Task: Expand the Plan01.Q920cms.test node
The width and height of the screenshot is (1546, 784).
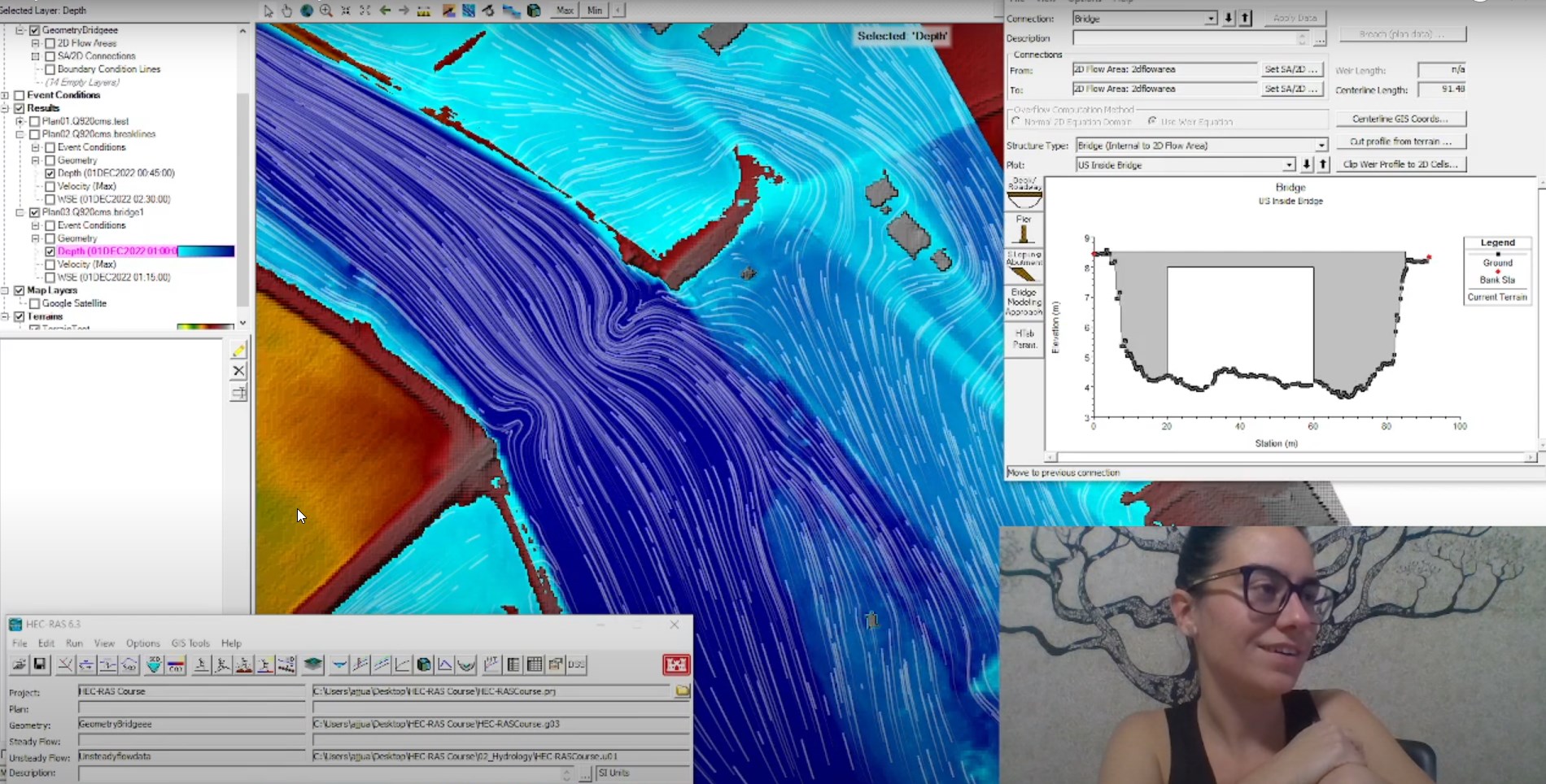Action: 20,121
